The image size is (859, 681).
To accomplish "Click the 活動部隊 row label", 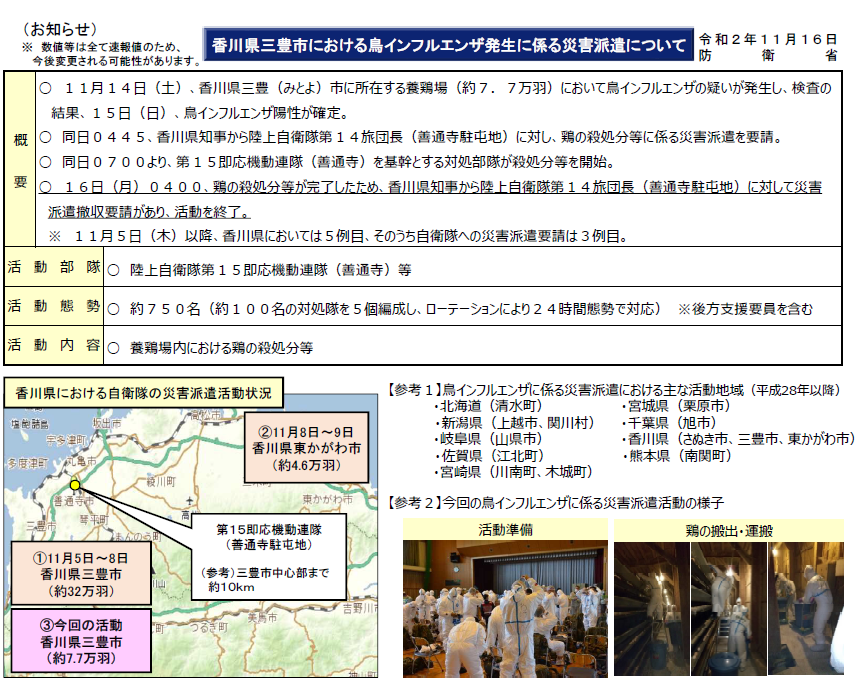I will pyautogui.click(x=54, y=267).
